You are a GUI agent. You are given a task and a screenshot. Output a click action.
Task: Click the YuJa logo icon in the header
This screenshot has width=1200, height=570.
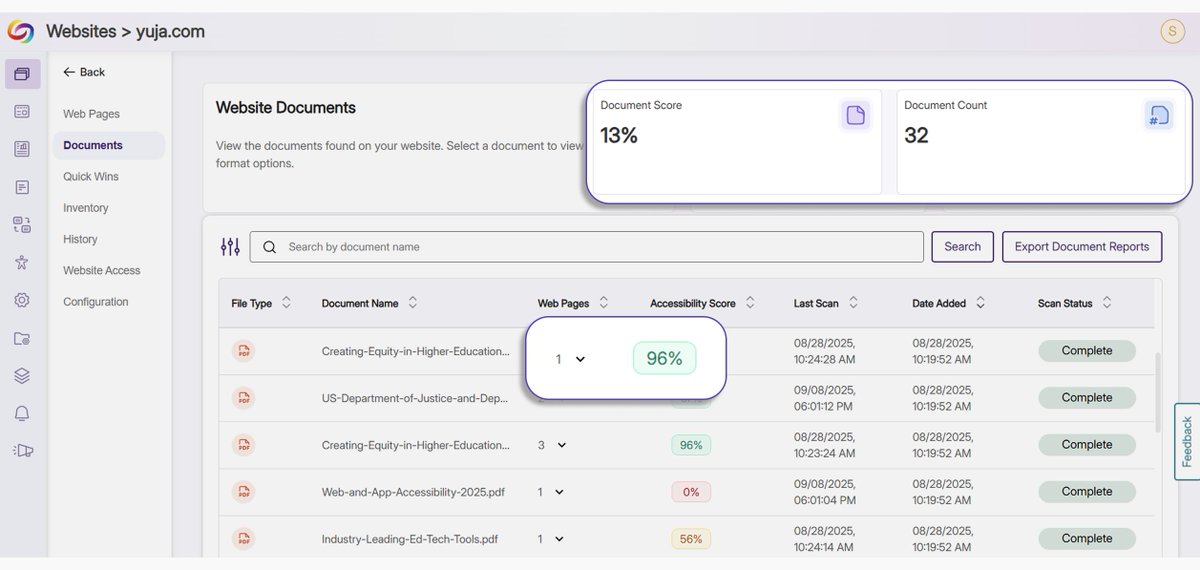click(20, 32)
